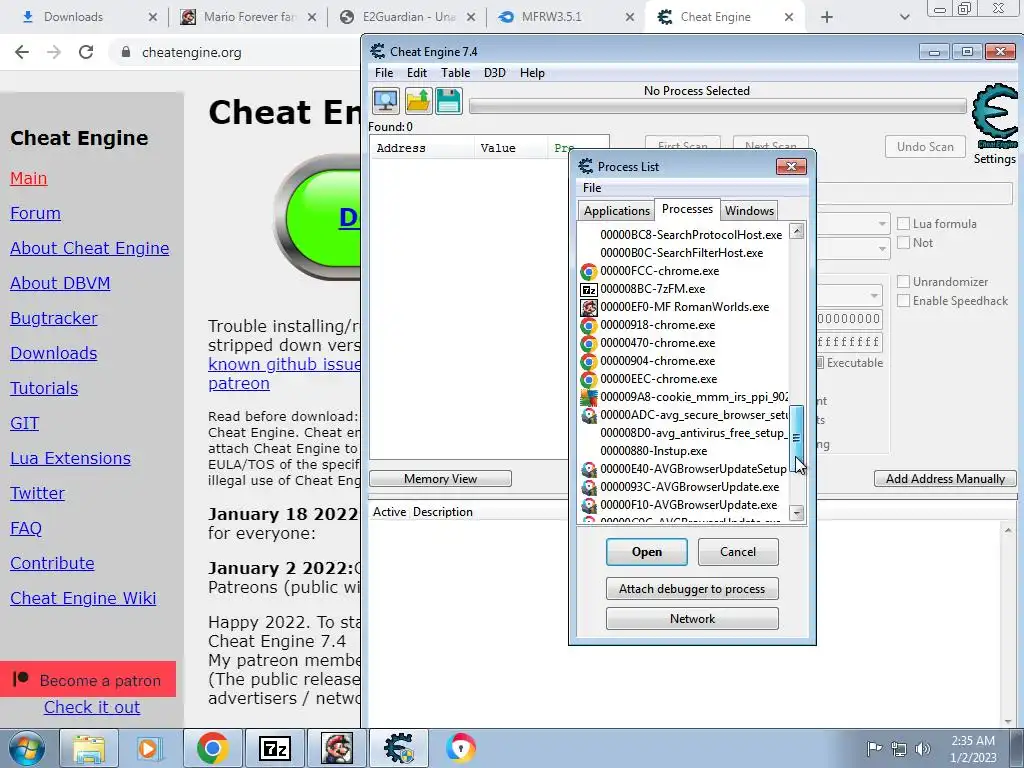Switch to Mario game taskbar icon
The image size is (1024, 768).
336,748
